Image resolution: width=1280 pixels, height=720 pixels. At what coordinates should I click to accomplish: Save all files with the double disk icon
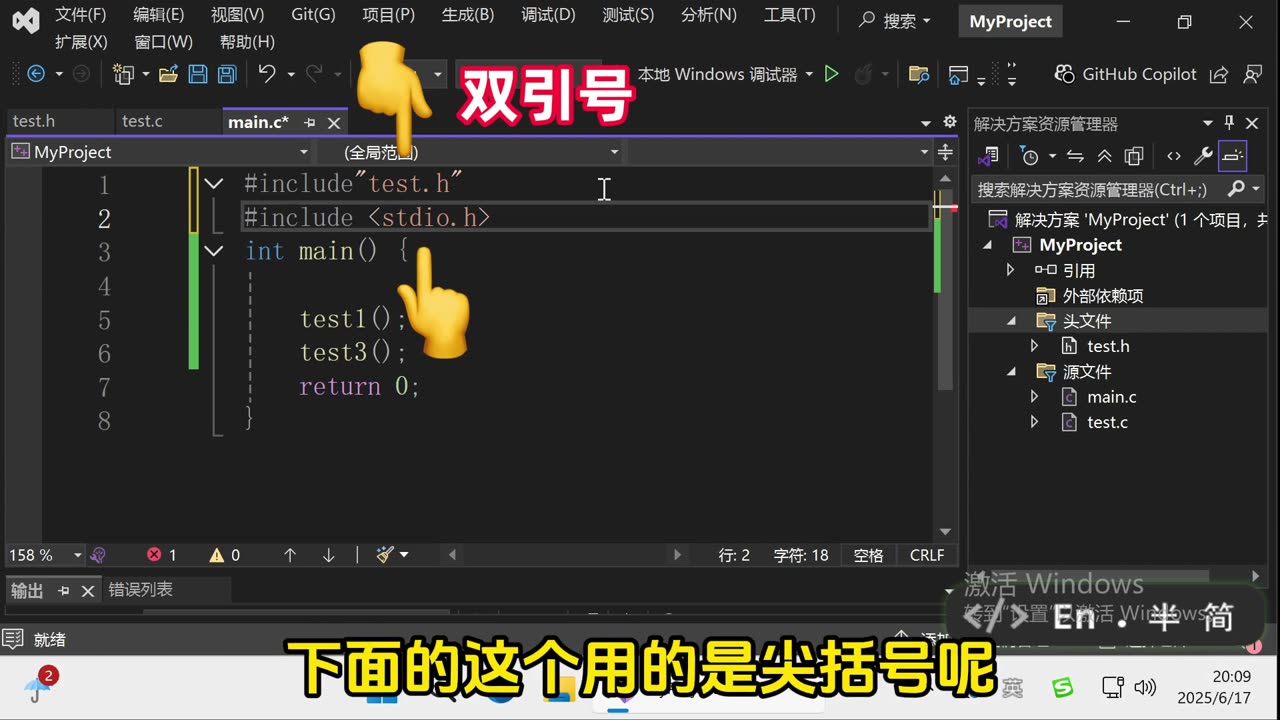click(227, 74)
